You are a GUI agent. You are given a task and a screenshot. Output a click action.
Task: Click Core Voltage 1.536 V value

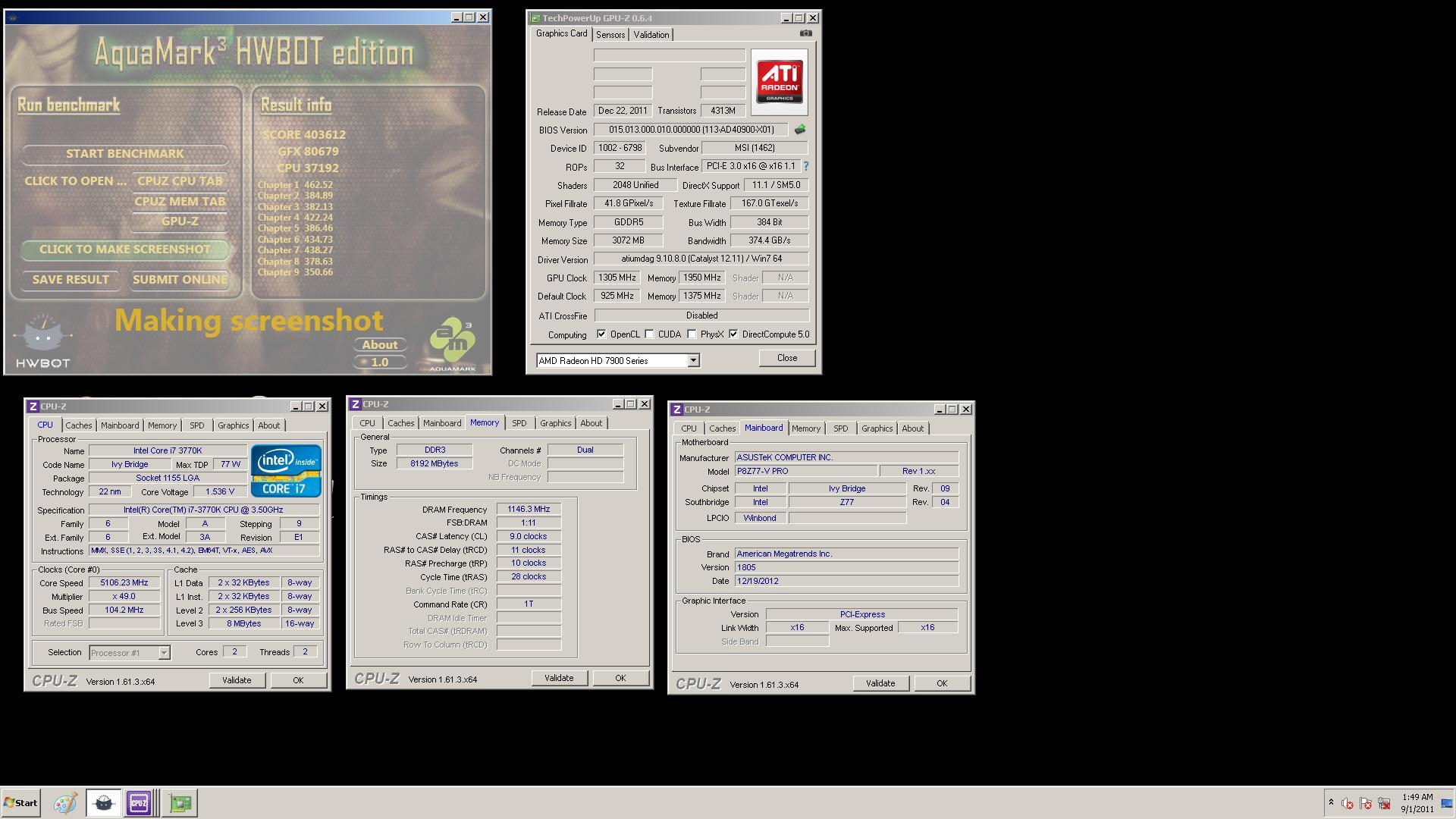click(219, 491)
